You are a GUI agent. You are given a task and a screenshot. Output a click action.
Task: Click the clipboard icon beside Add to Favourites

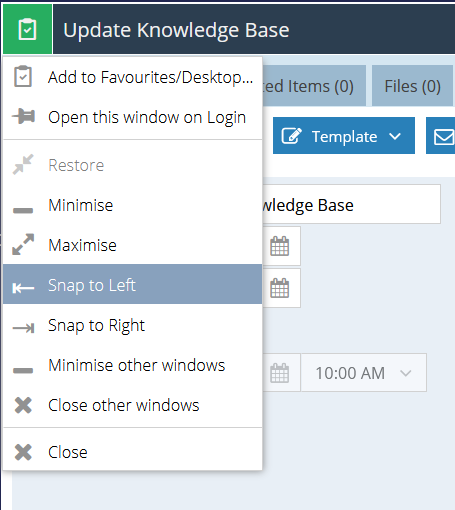click(x=23, y=77)
